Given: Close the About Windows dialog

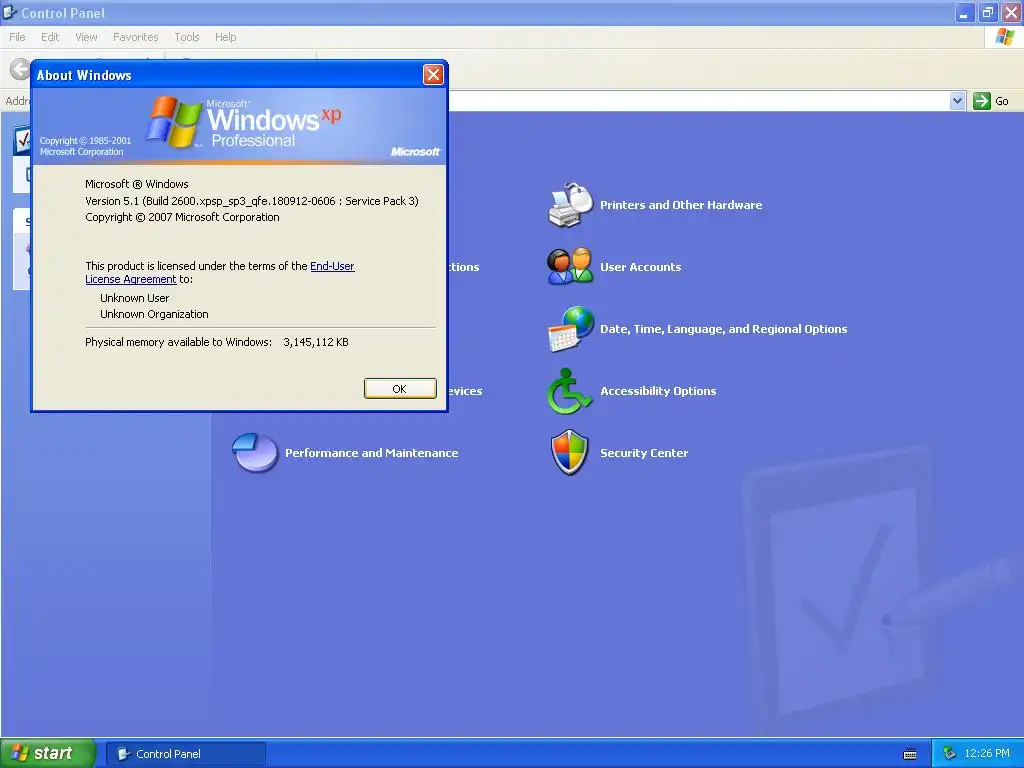Looking at the screenshot, I should click(x=433, y=75).
